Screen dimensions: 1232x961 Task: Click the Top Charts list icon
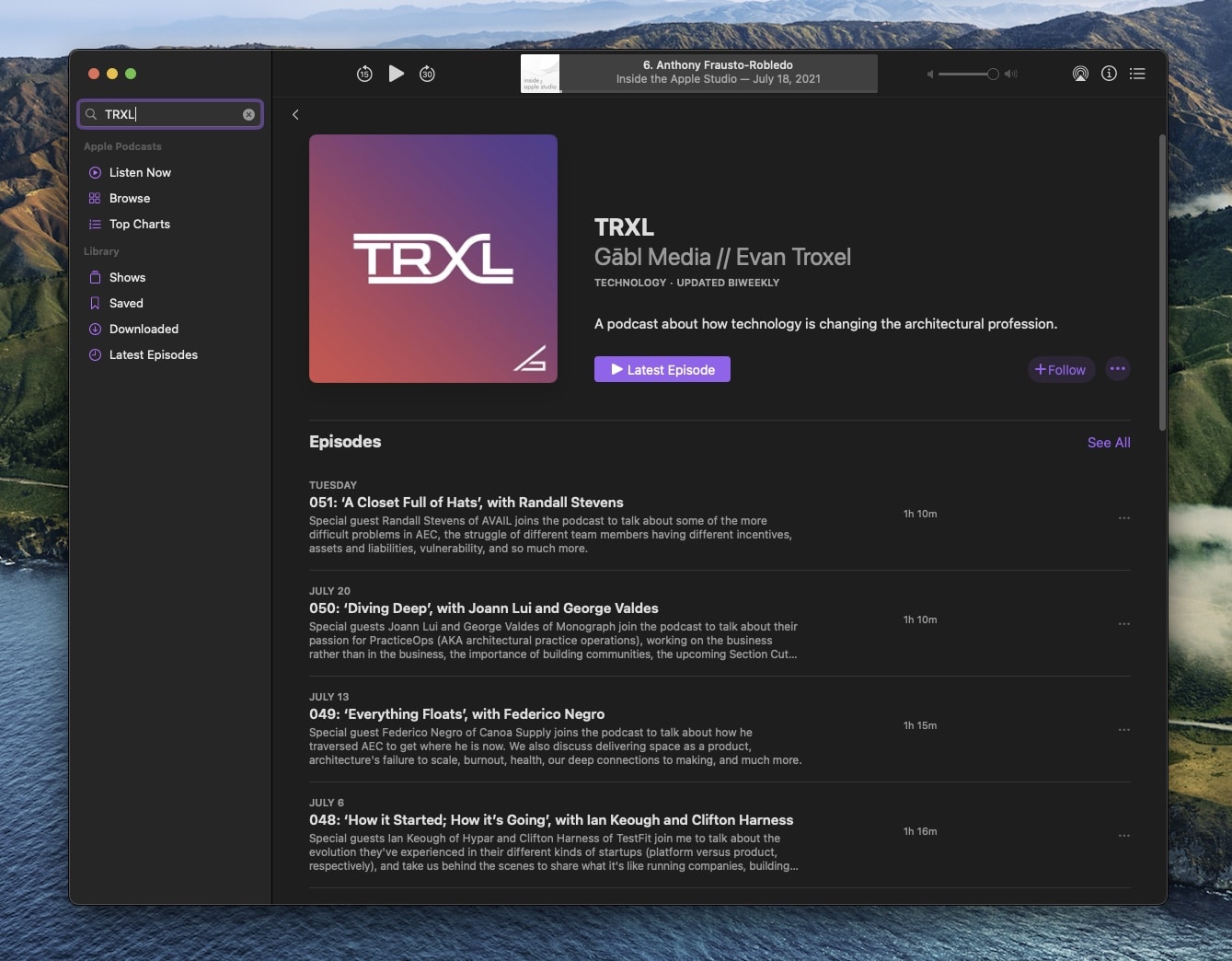pos(95,224)
